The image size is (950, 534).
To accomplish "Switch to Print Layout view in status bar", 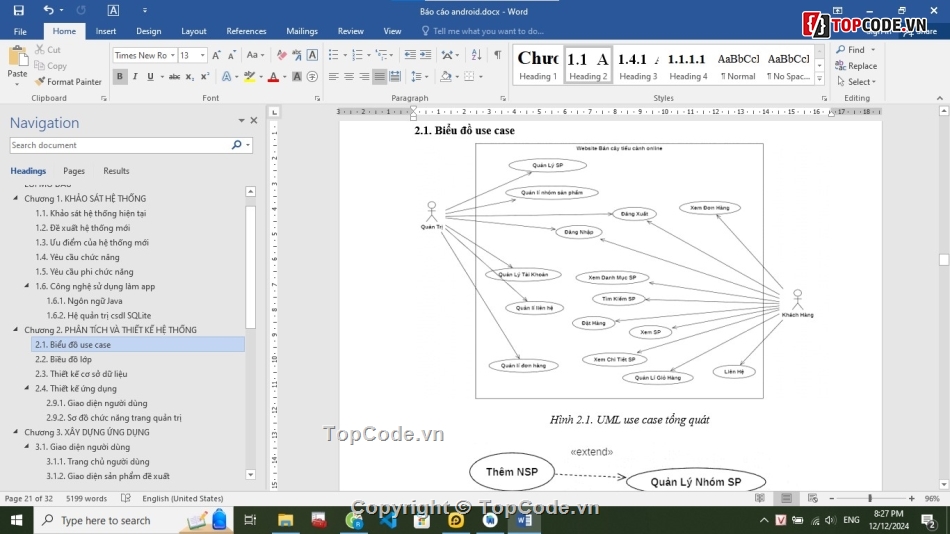I will [x=786, y=498].
